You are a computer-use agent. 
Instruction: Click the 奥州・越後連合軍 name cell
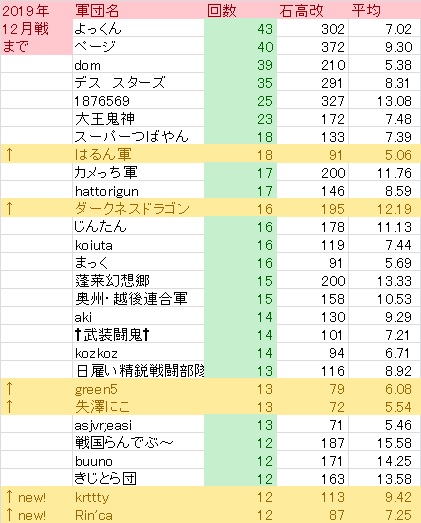[x=138, y=299]
